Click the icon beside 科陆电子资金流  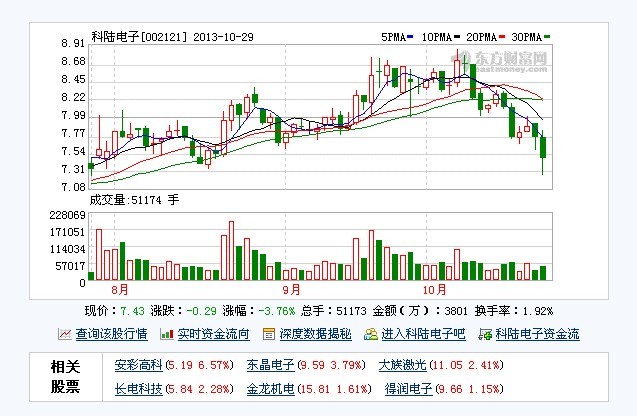tap(485, 334)
